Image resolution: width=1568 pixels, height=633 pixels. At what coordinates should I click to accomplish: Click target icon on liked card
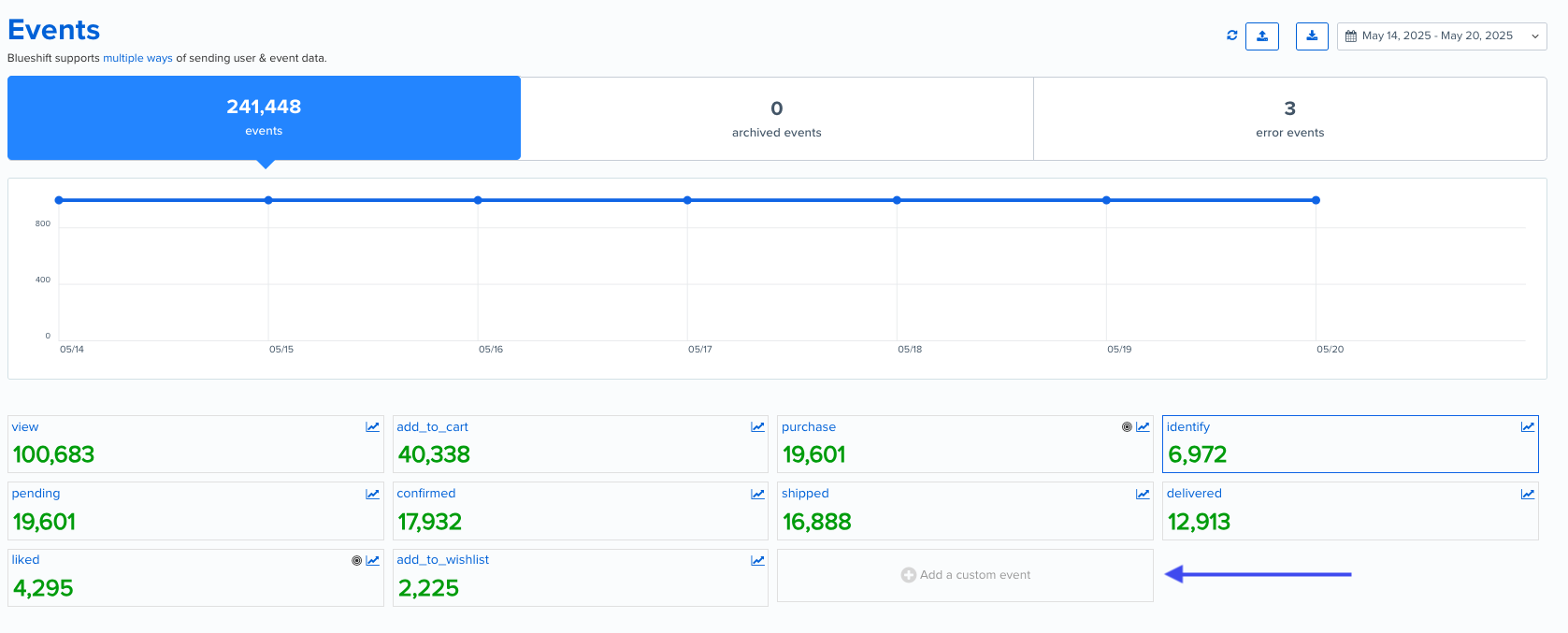[356, 561]
